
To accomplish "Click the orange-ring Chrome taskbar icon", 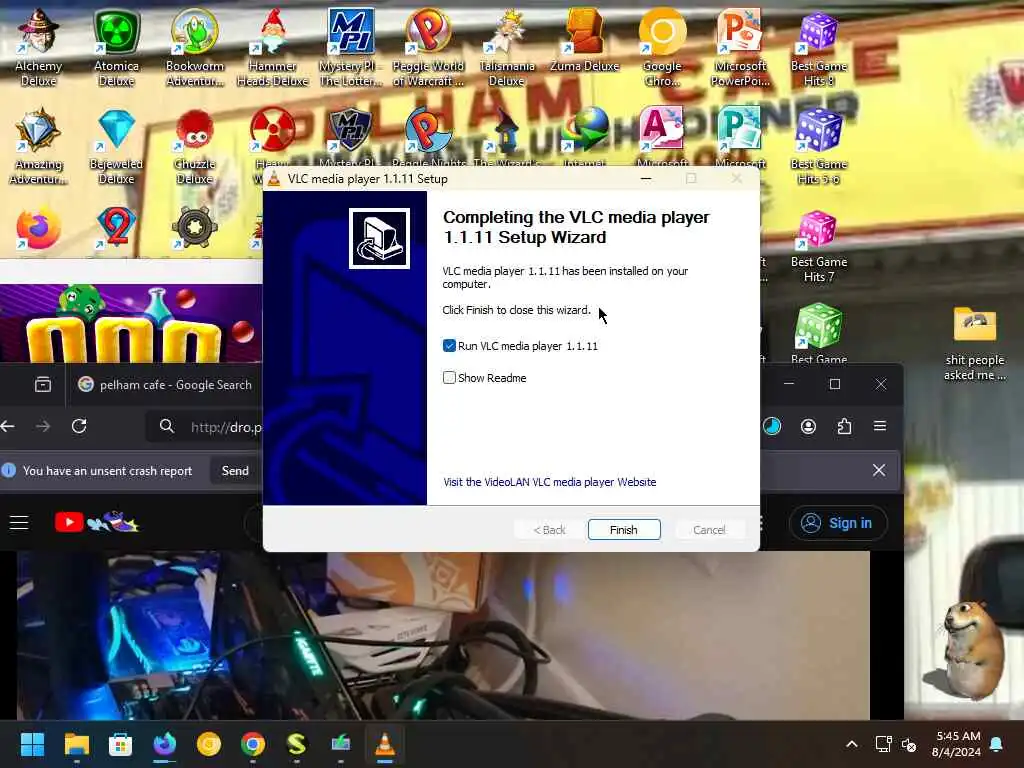I will click(209, 744).
